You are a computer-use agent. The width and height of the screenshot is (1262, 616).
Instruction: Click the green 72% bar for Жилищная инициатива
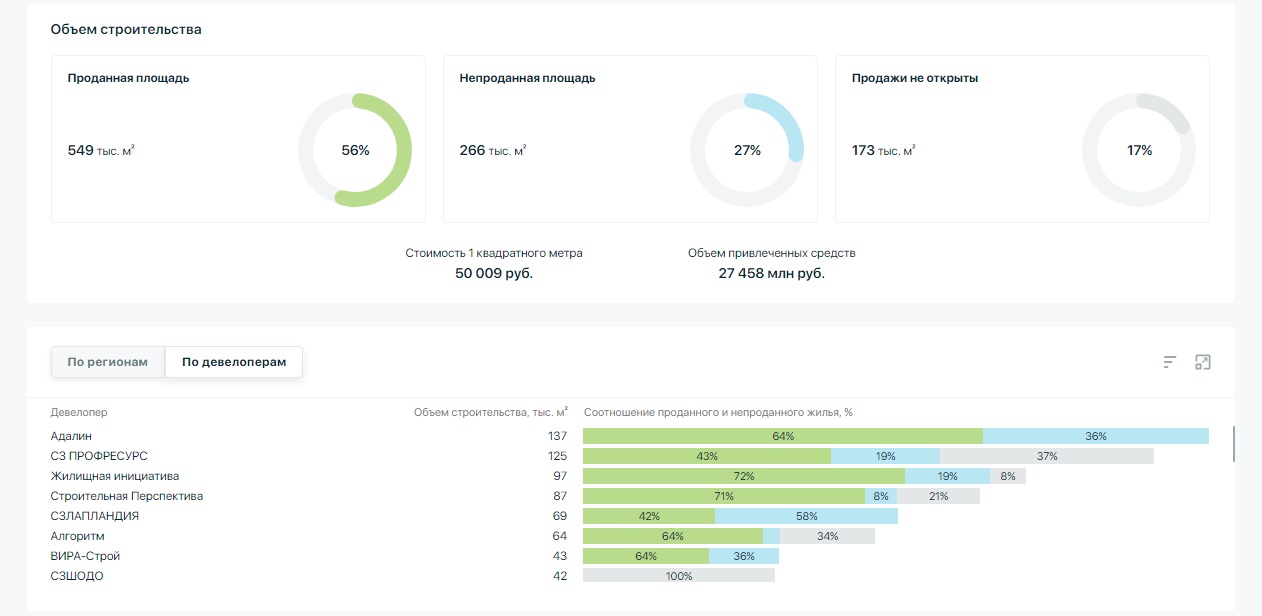pyautogui.click(x=744, y=476)
